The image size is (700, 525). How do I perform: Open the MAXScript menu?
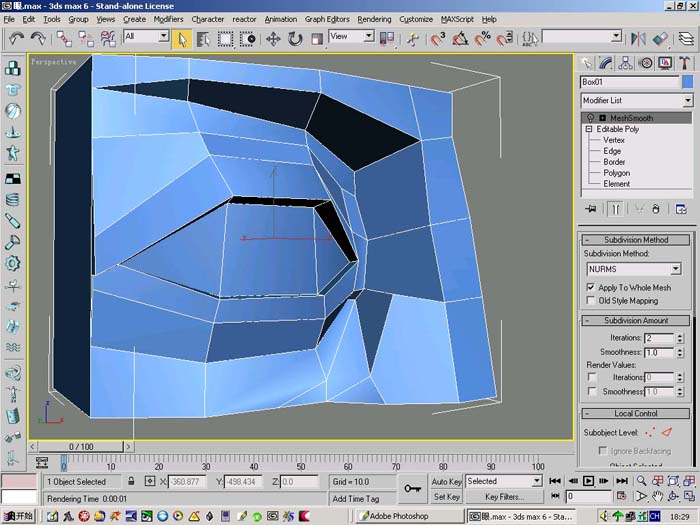[457, 19]
